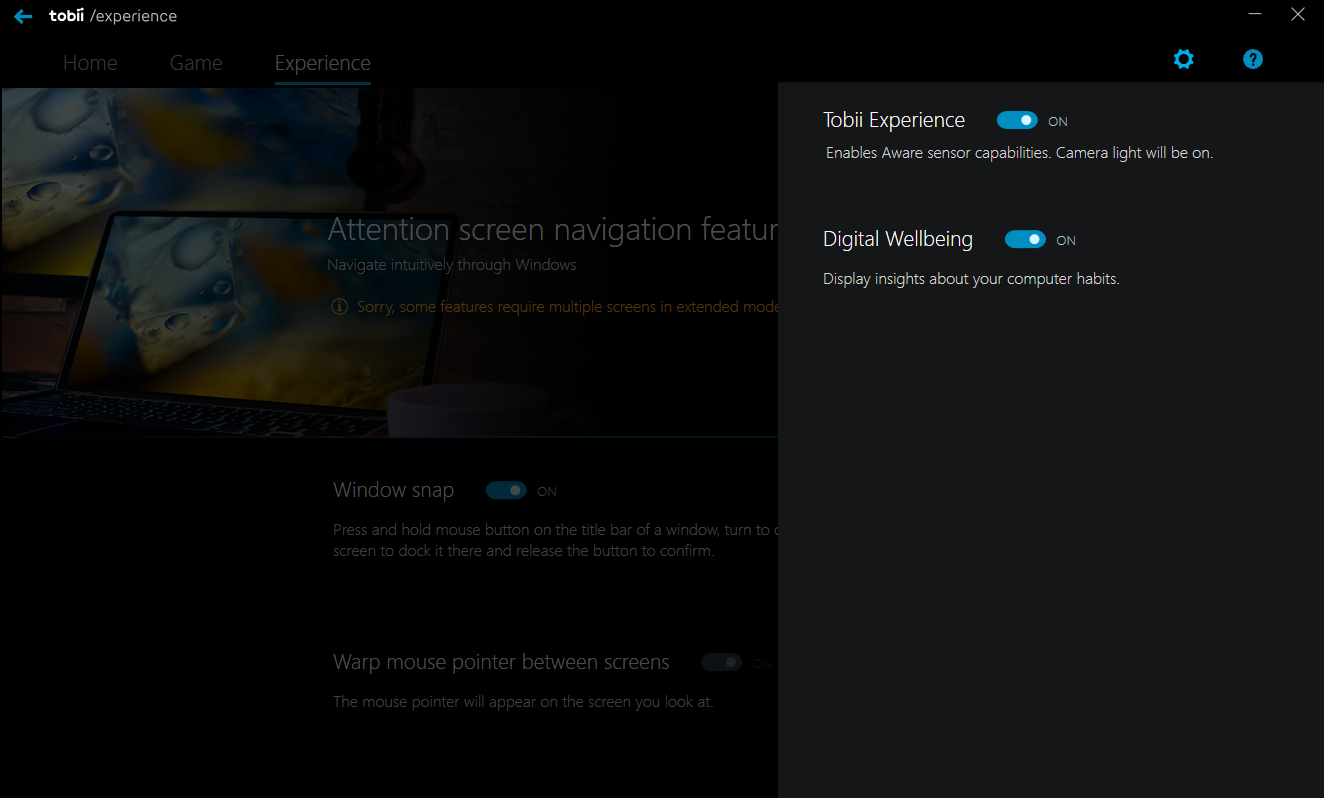
Task: Click the info icon beside the Sorry message
Action: [x=340, y=306]
